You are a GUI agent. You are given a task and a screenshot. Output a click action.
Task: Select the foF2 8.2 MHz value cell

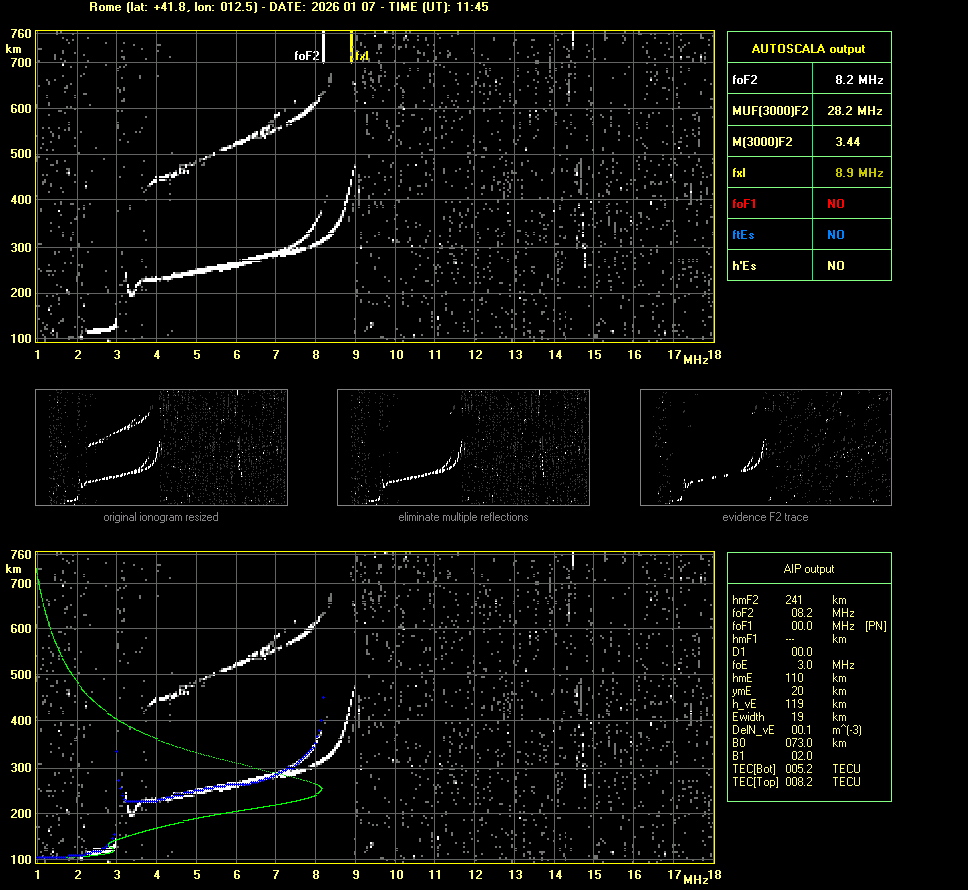[x=858, y=79]
